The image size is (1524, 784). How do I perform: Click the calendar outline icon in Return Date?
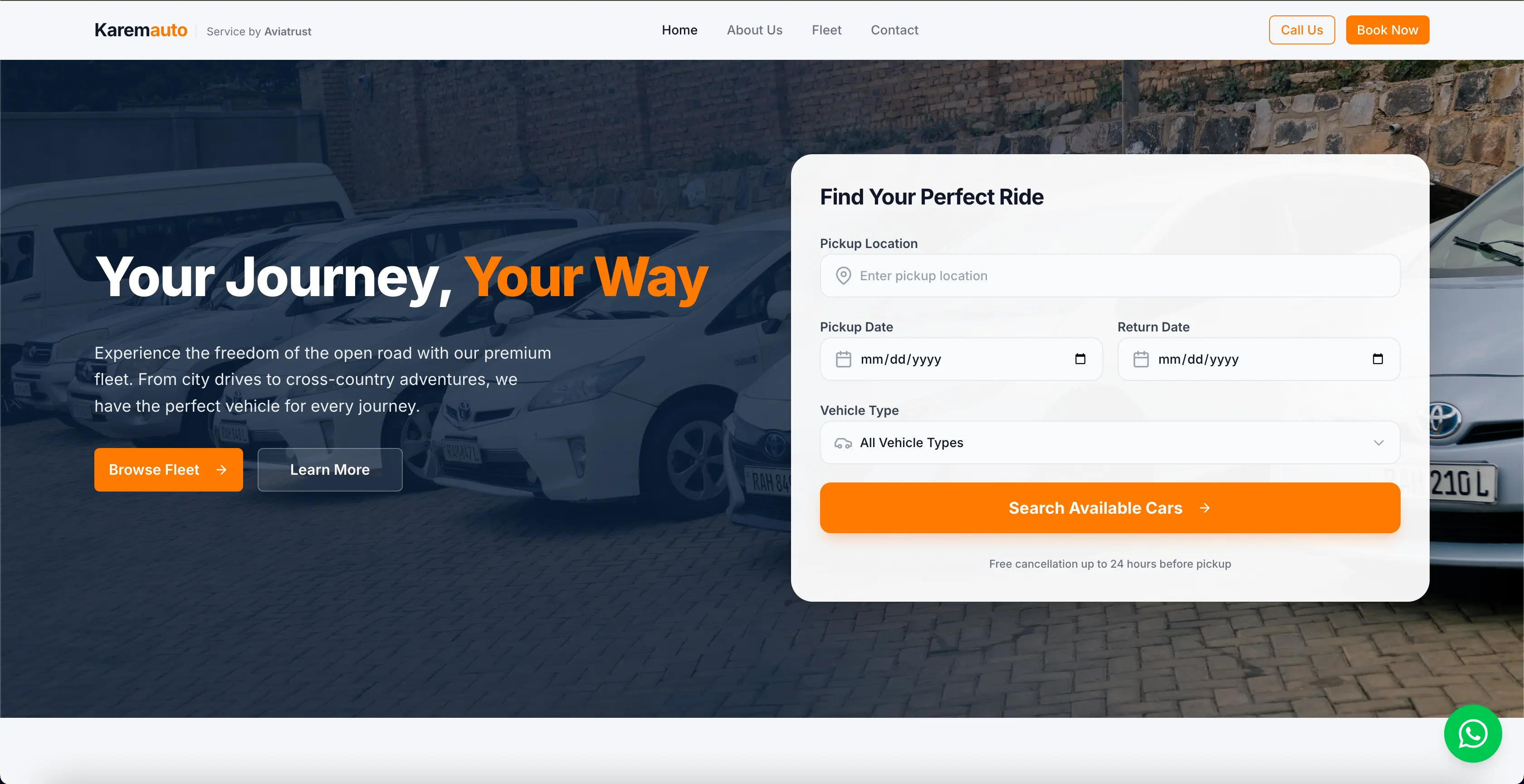point(1141,359)
